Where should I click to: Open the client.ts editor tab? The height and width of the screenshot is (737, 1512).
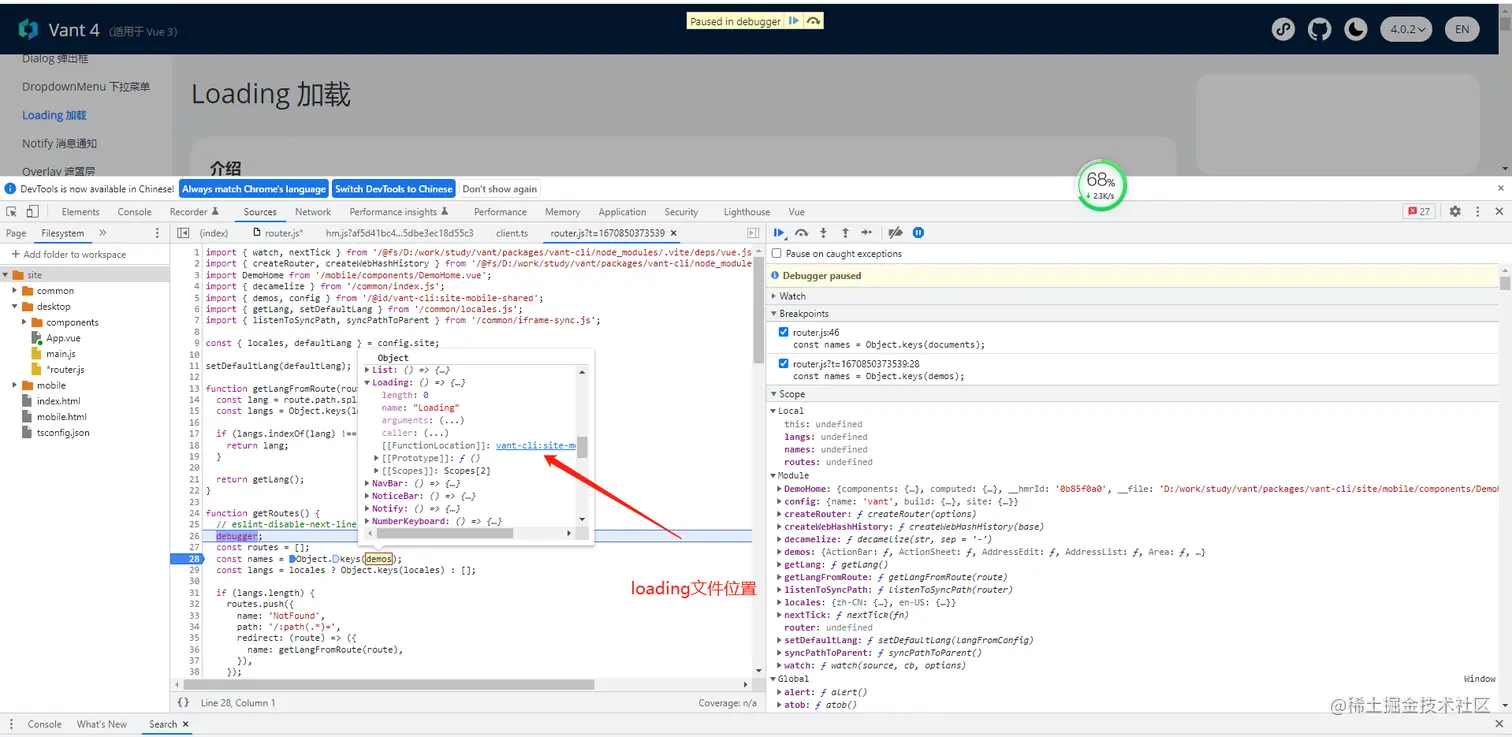coord(511,233)
